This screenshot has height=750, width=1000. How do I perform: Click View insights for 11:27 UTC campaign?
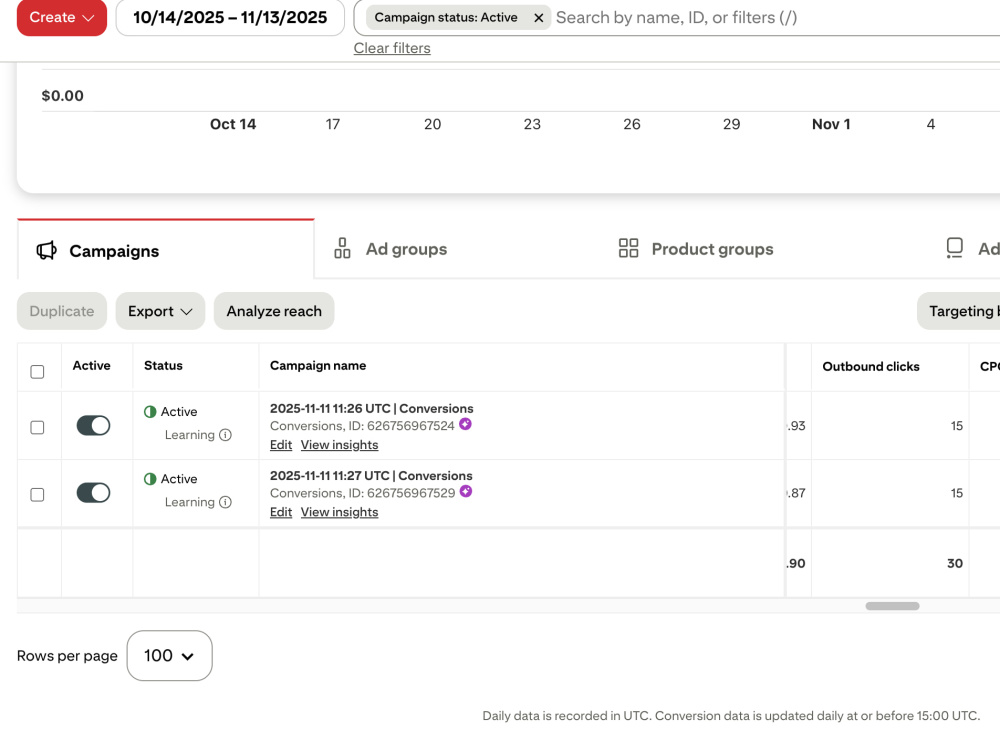339,513
